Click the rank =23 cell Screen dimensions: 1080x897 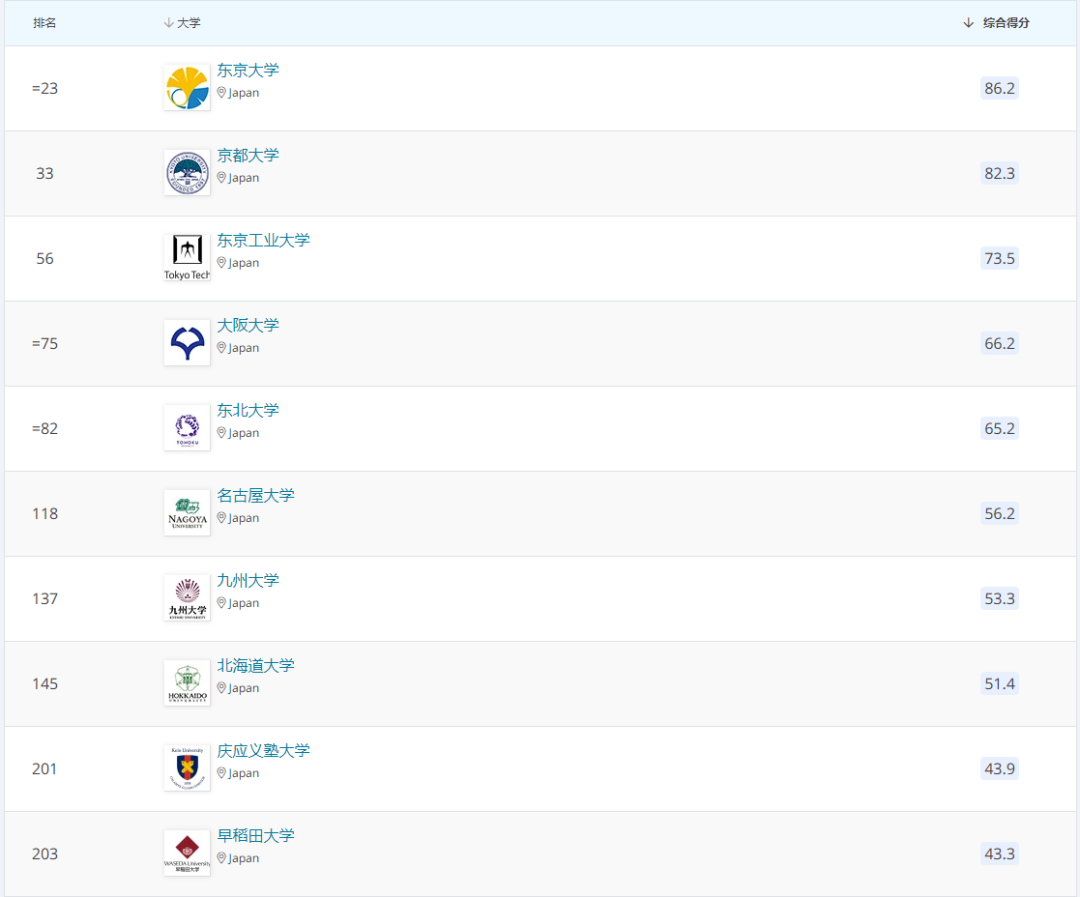[45, 88]
